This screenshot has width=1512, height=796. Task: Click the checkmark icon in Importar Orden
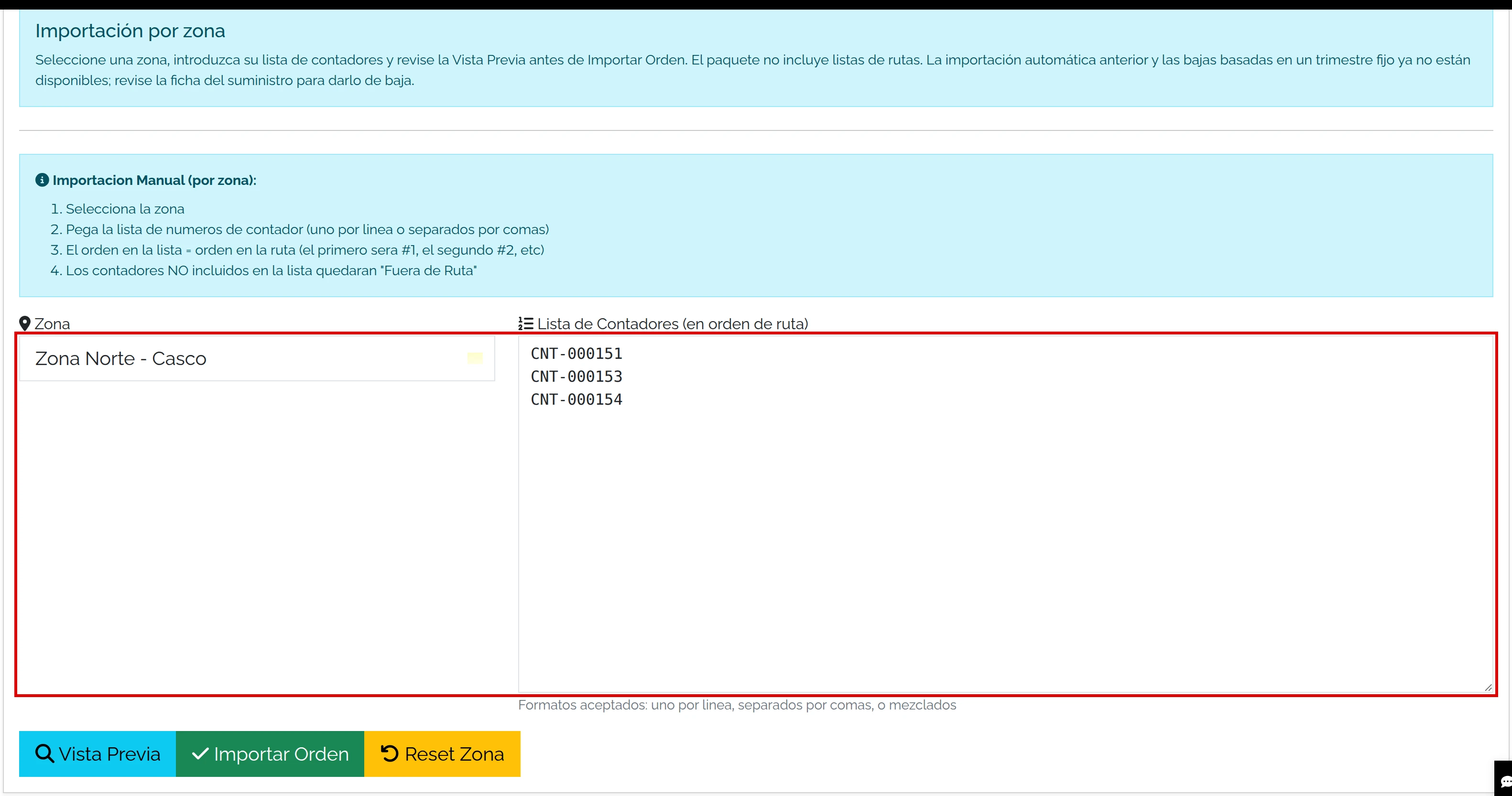click(200, 754)
